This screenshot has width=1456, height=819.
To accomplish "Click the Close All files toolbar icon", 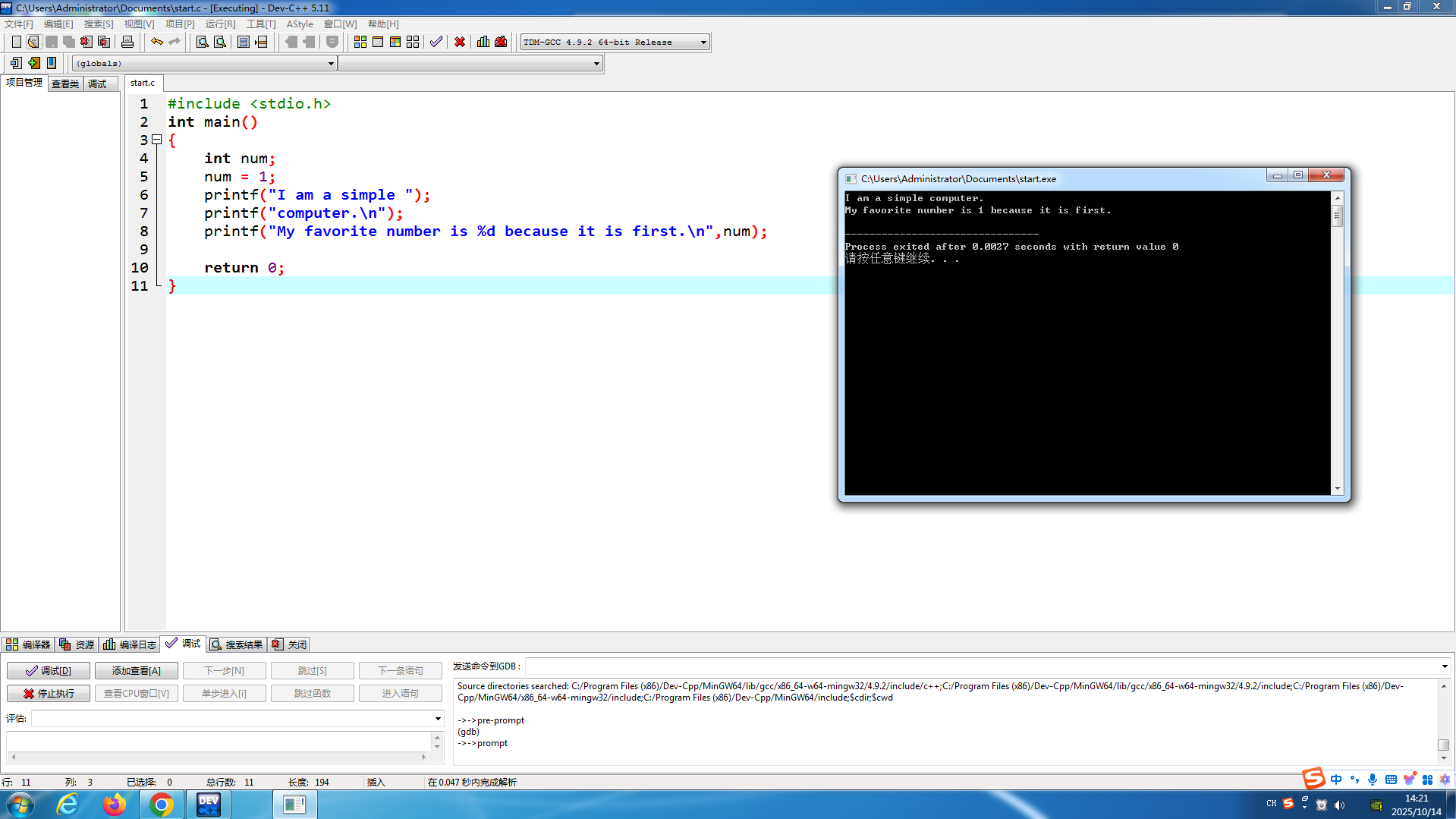I will tap(104, 42).
